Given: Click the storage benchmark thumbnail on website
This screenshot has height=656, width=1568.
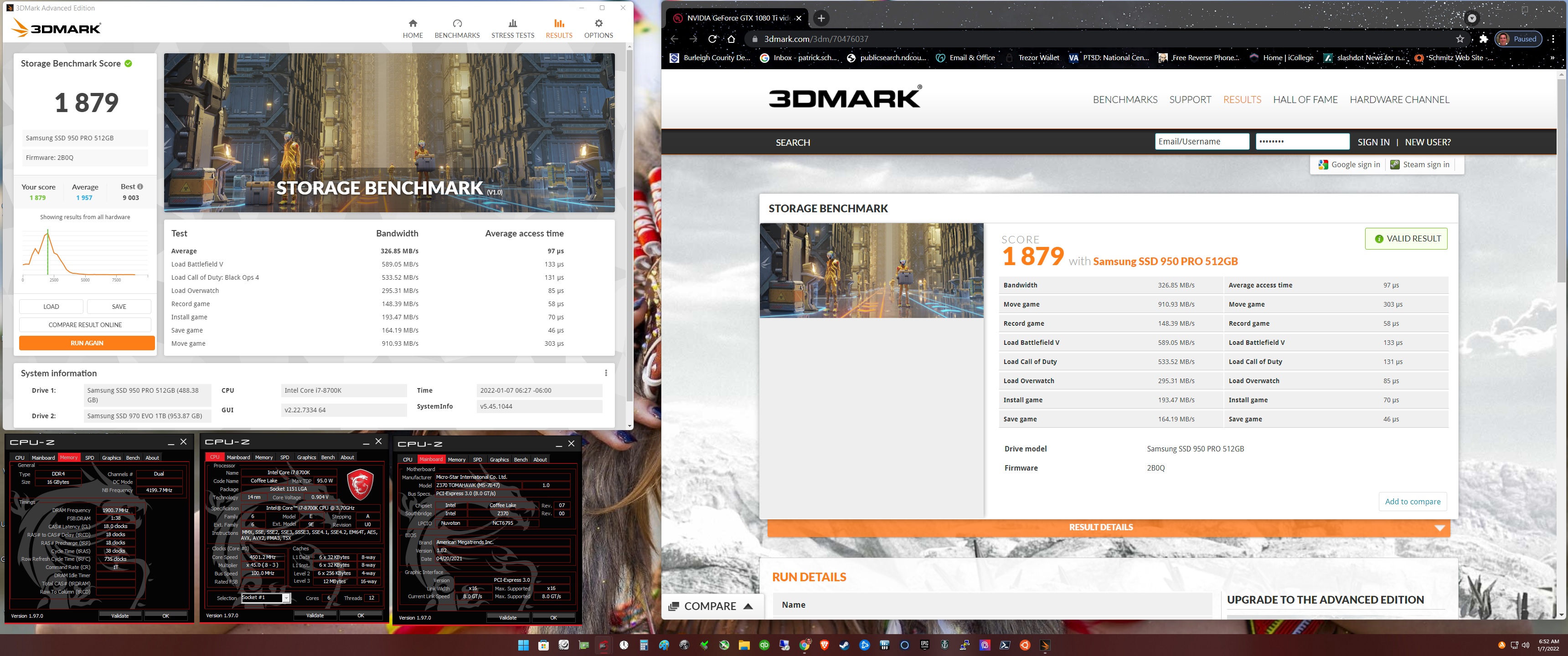Looking at the screenshot, I should pos(871,271).
